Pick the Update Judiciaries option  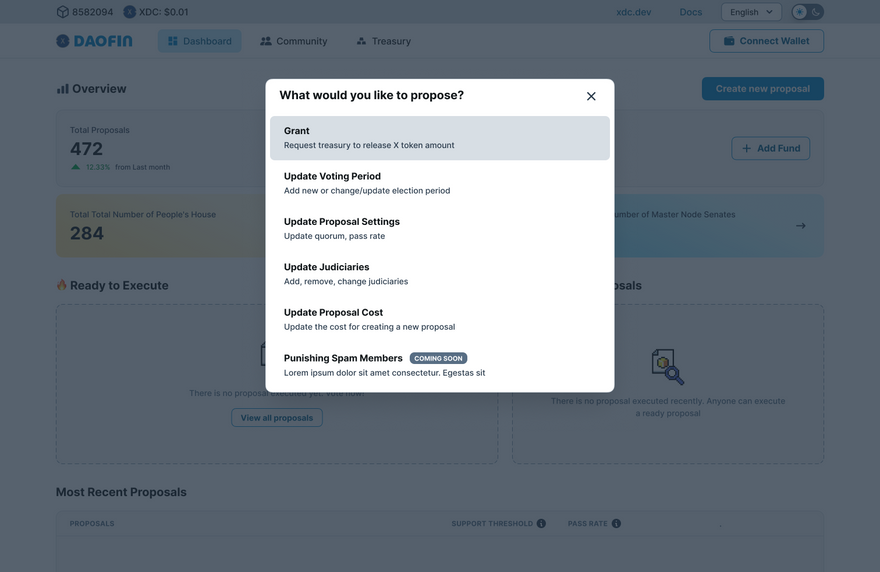[439, 274]
